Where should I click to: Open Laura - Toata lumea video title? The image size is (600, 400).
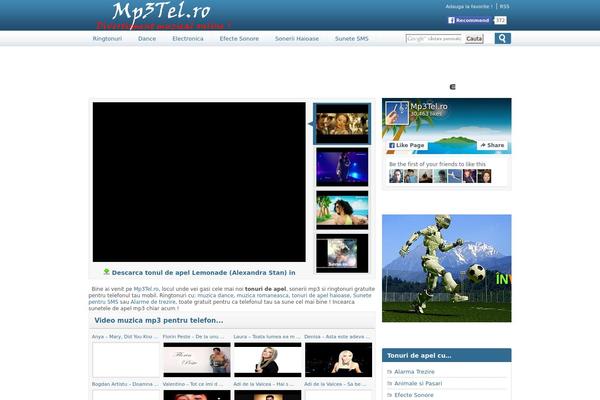tap(267, 337)
